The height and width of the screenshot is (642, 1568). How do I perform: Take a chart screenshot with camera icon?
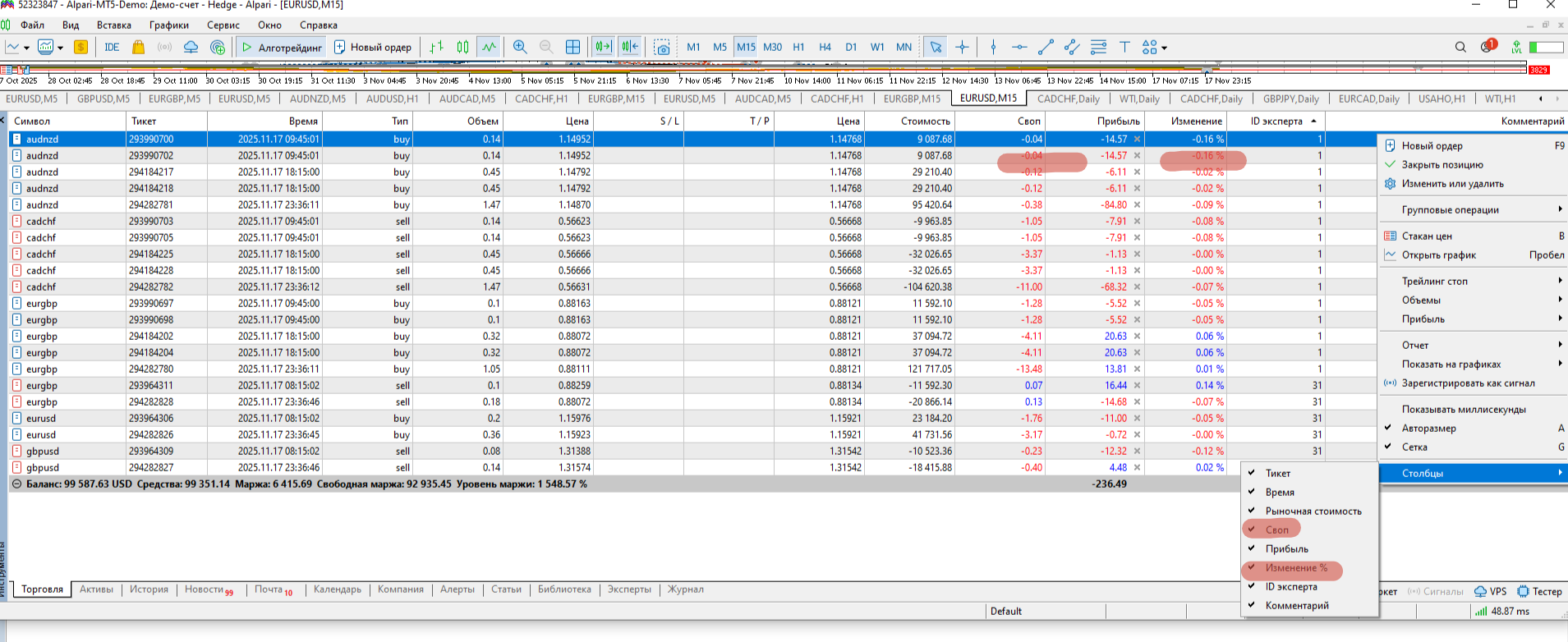(662, 48)
